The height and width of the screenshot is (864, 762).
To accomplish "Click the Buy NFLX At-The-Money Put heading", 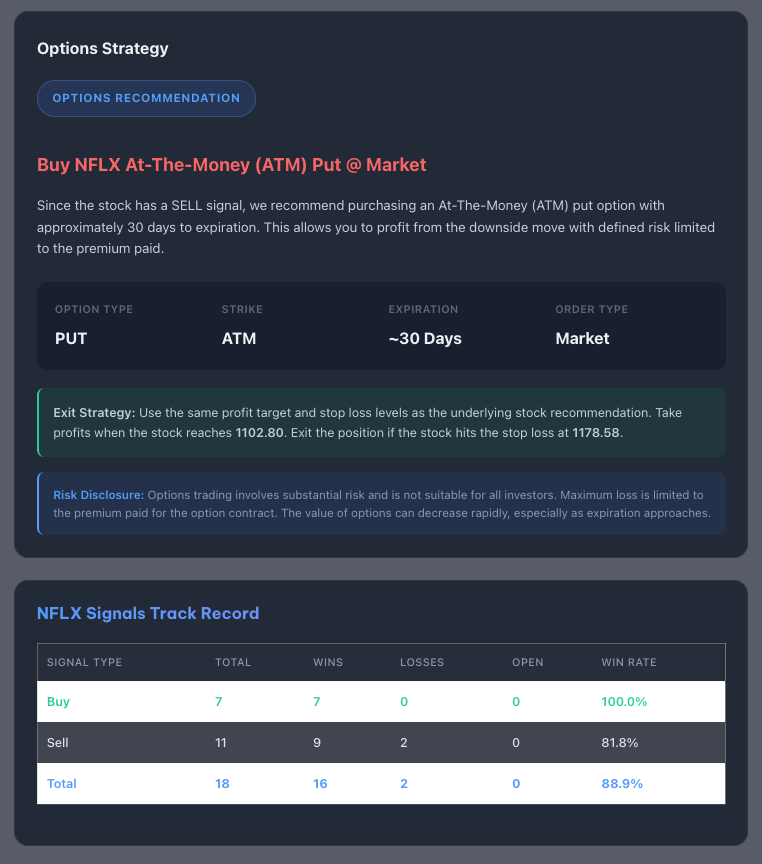I will point(231,165).
